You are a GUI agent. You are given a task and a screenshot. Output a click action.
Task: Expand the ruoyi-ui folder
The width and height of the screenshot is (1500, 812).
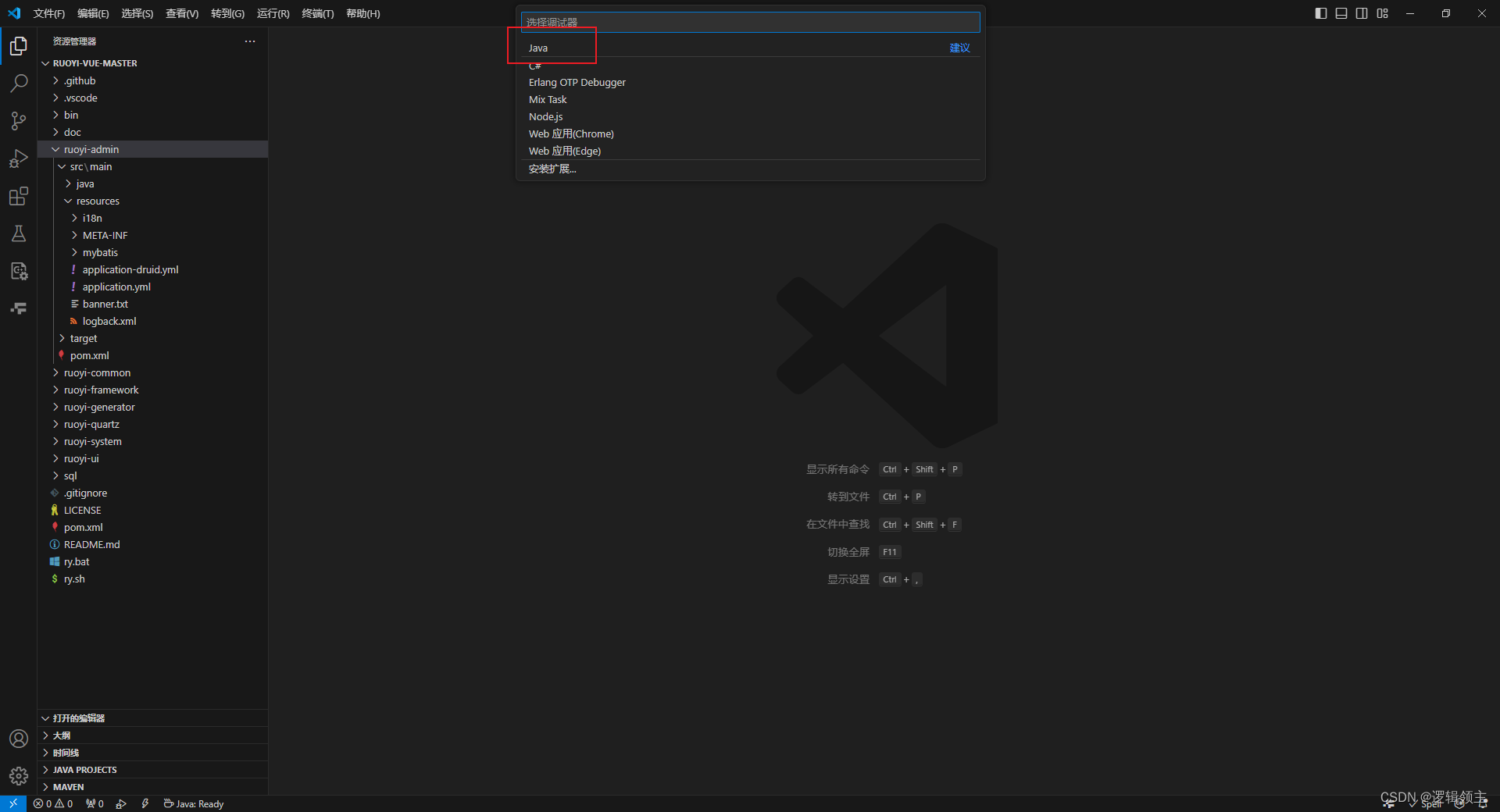[x=153, y=458]
